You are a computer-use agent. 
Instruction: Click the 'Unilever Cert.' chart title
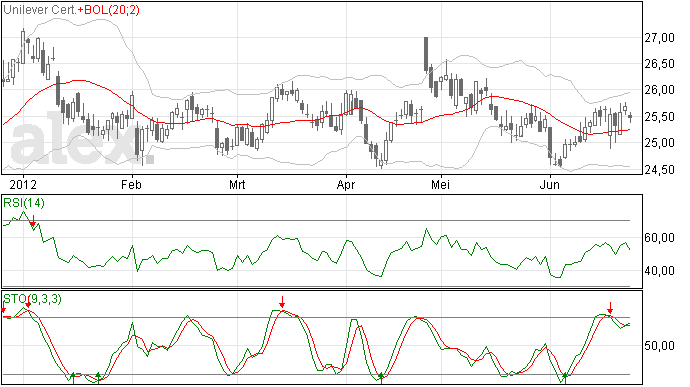[x=40, y=10]
